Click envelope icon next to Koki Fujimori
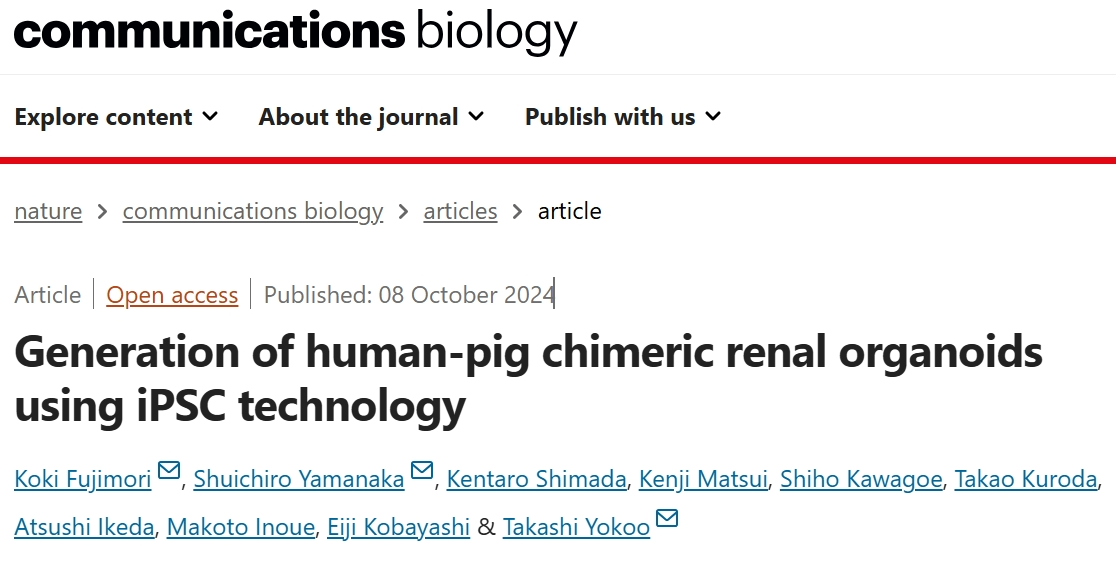This screenshot has height=564, width=1116. click(x=169, y=471)
